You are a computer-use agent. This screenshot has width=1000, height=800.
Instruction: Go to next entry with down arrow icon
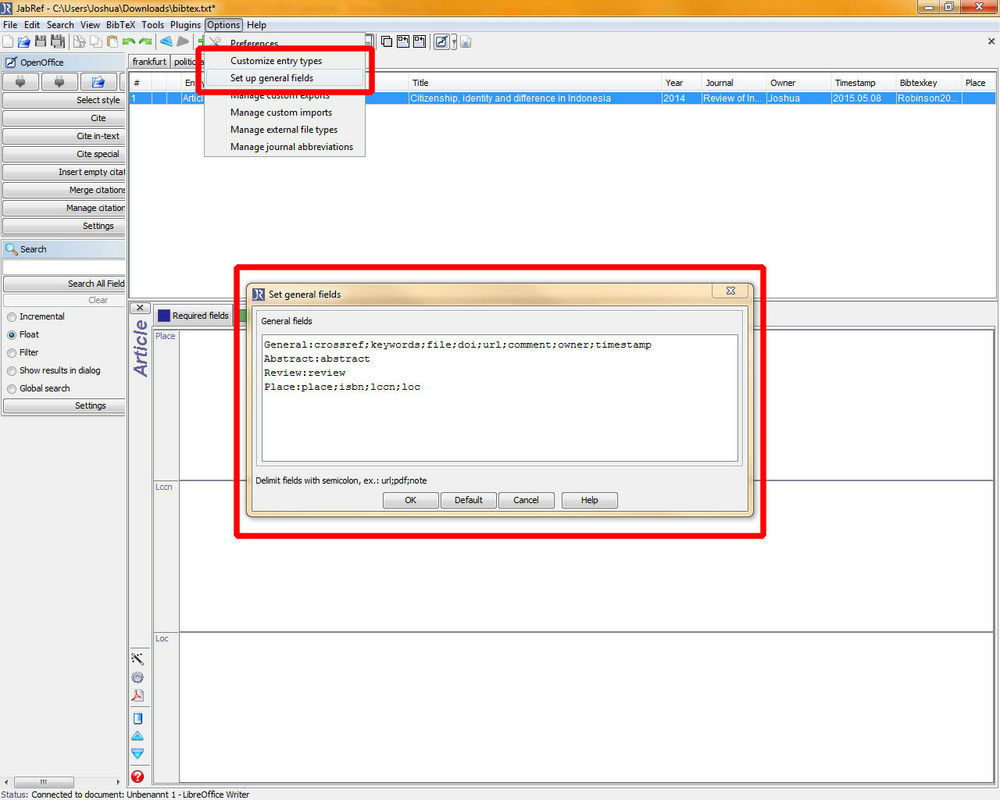(x=138, y=753)
